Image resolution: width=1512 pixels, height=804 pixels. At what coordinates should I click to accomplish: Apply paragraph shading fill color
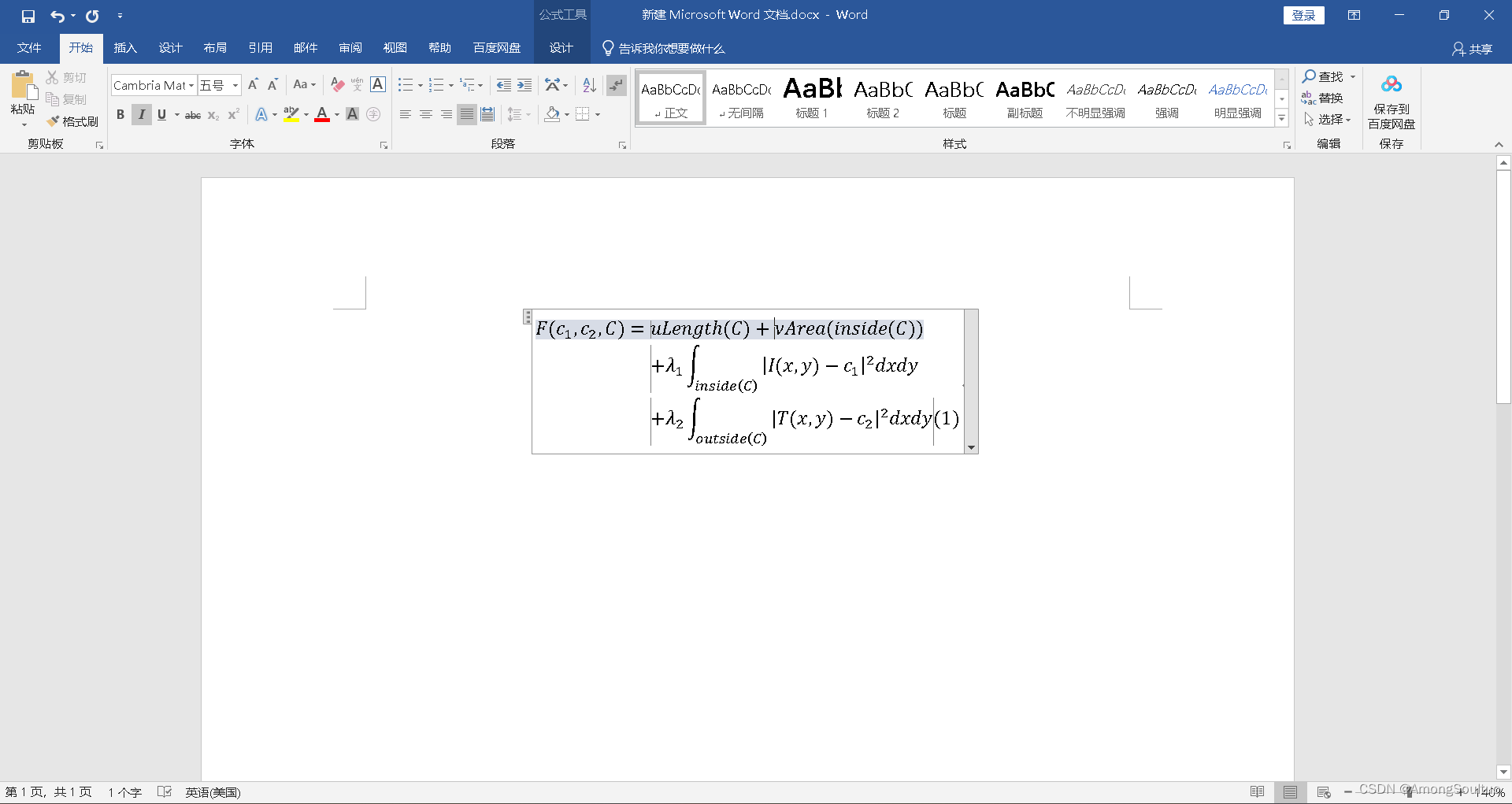(552, 114)
